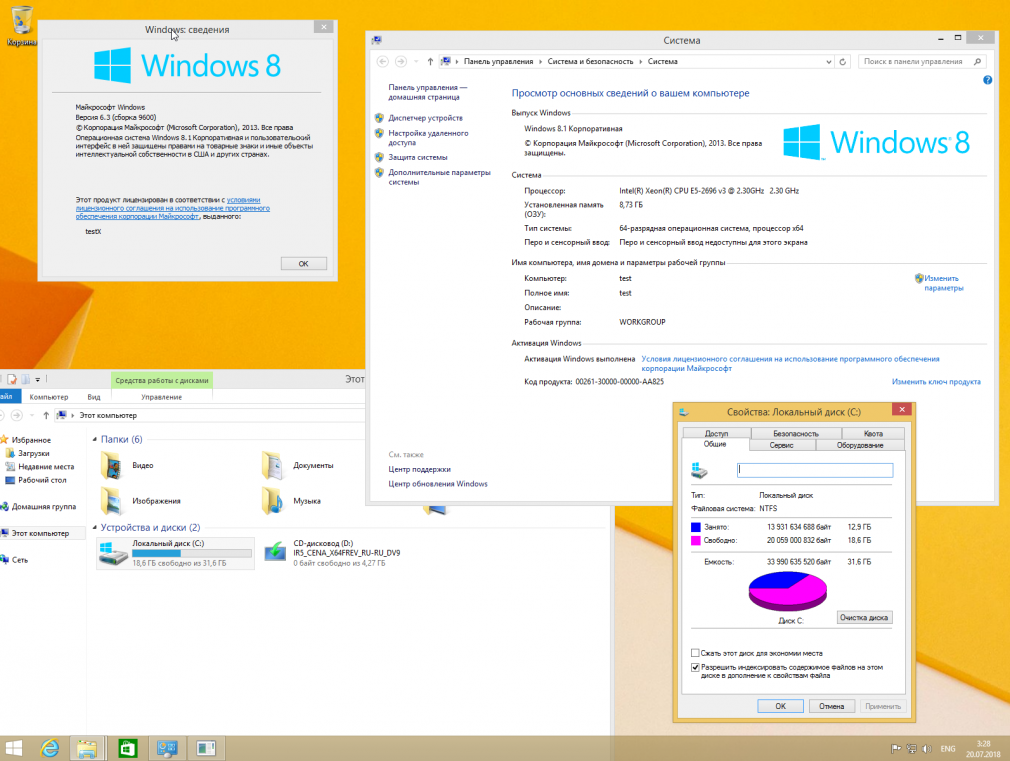Select Загрузки in navigation pane
The image size is (1010, 761).
point(33,454)
